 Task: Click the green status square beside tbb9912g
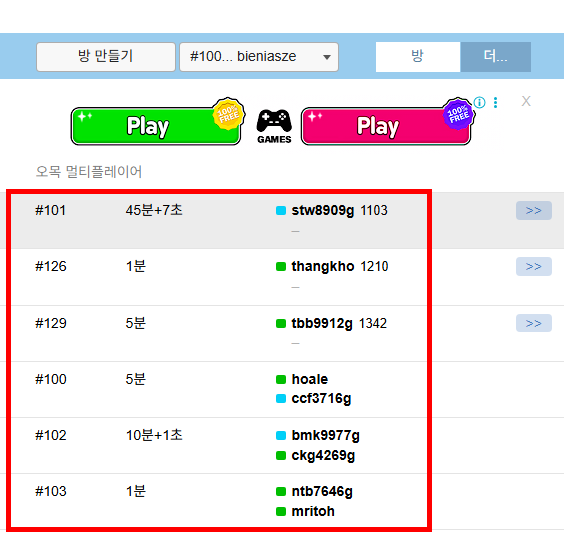281,324
